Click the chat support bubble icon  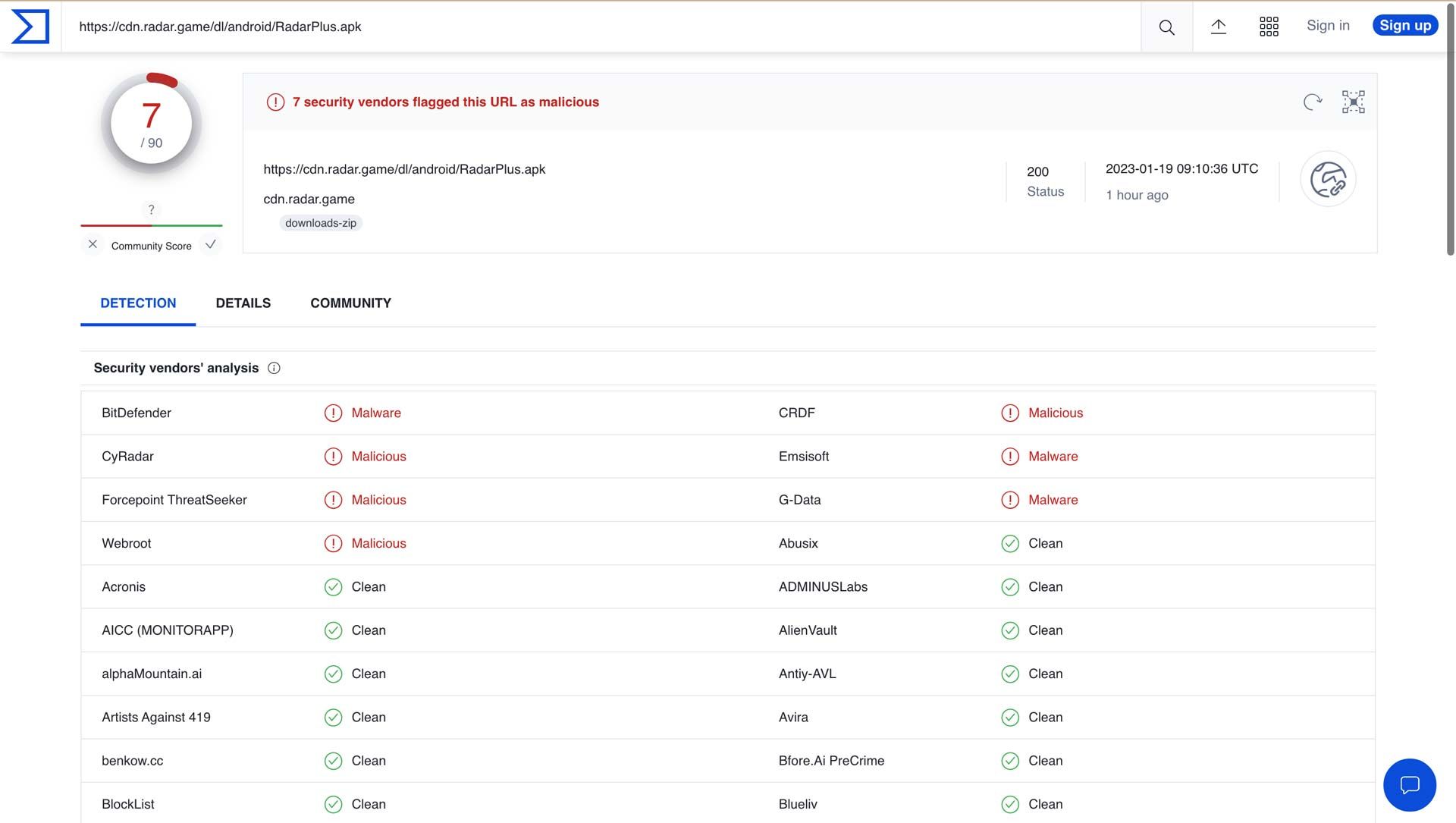pyautogui.click(x=1410, y=785)
